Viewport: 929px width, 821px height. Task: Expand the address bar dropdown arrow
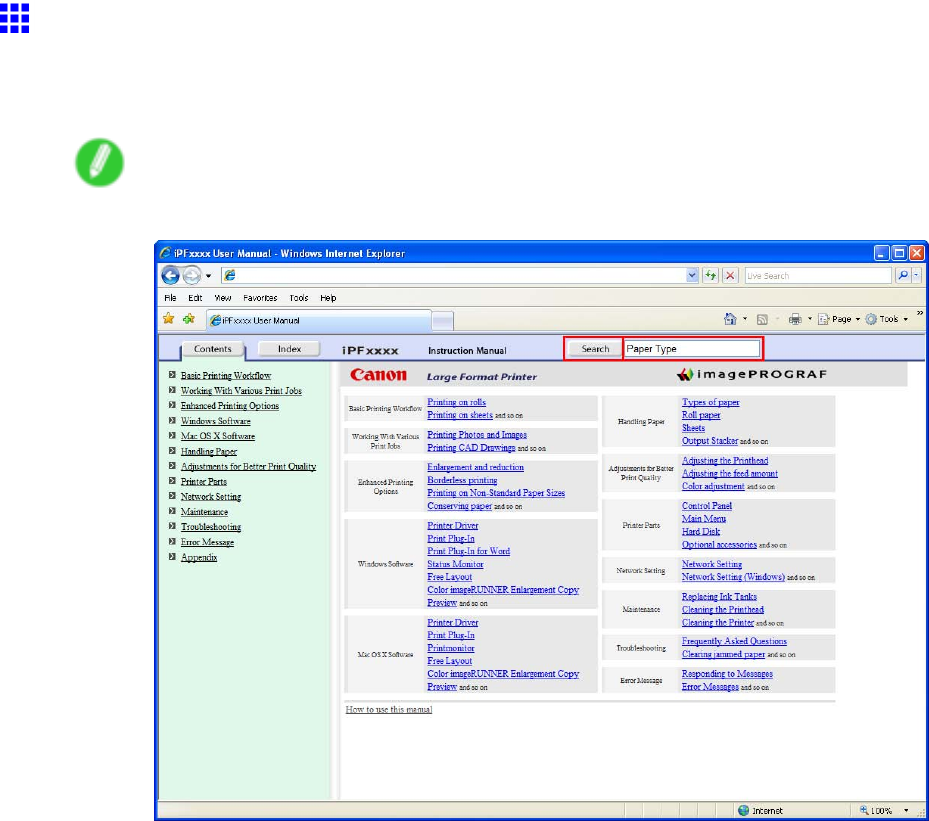[x=691, y=275]
